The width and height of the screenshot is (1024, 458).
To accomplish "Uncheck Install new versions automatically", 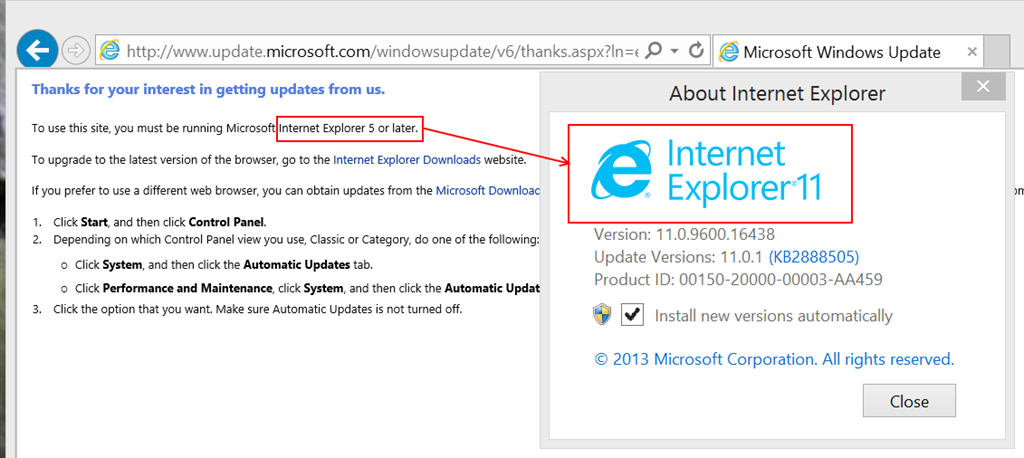I will pos(632,316).
